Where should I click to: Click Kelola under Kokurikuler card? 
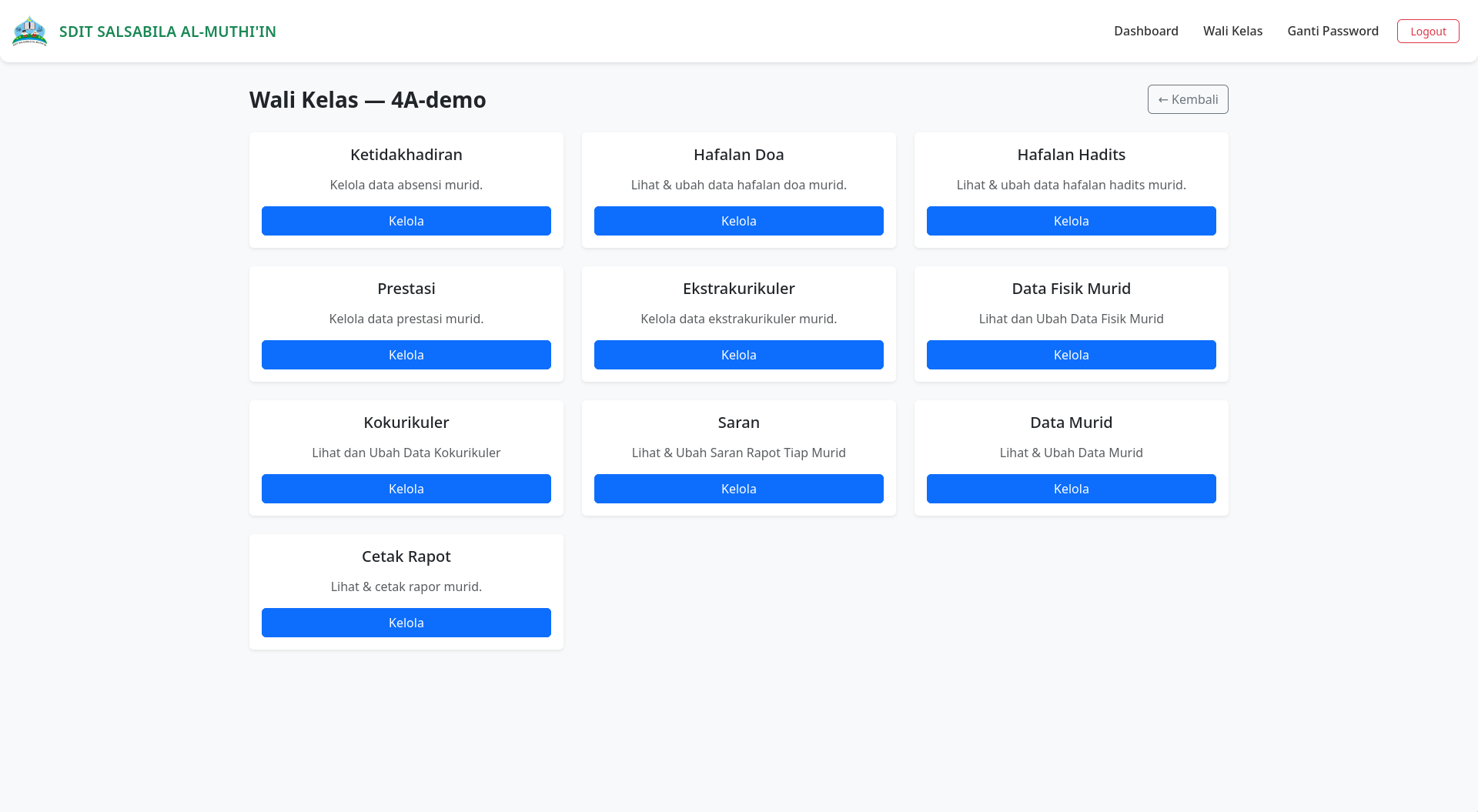coord(406,489)
